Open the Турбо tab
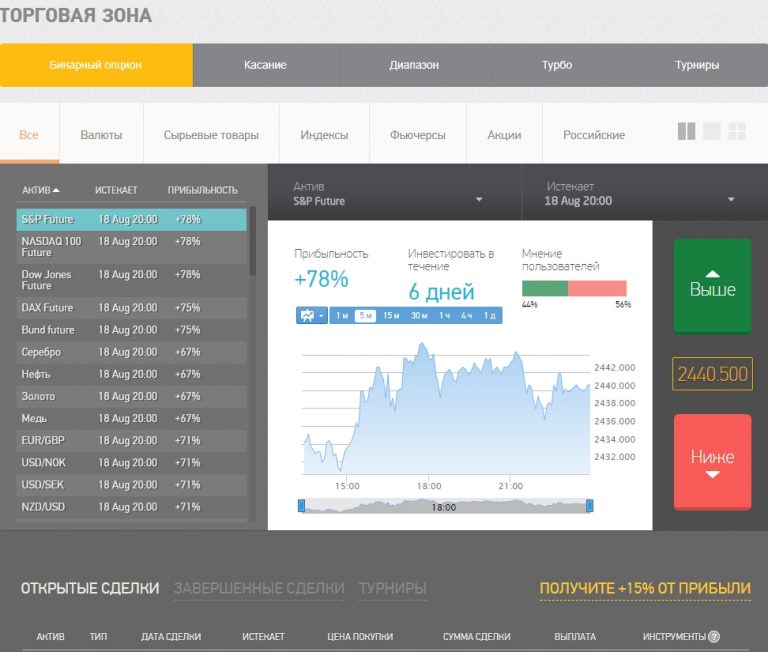 pos(556,65)
